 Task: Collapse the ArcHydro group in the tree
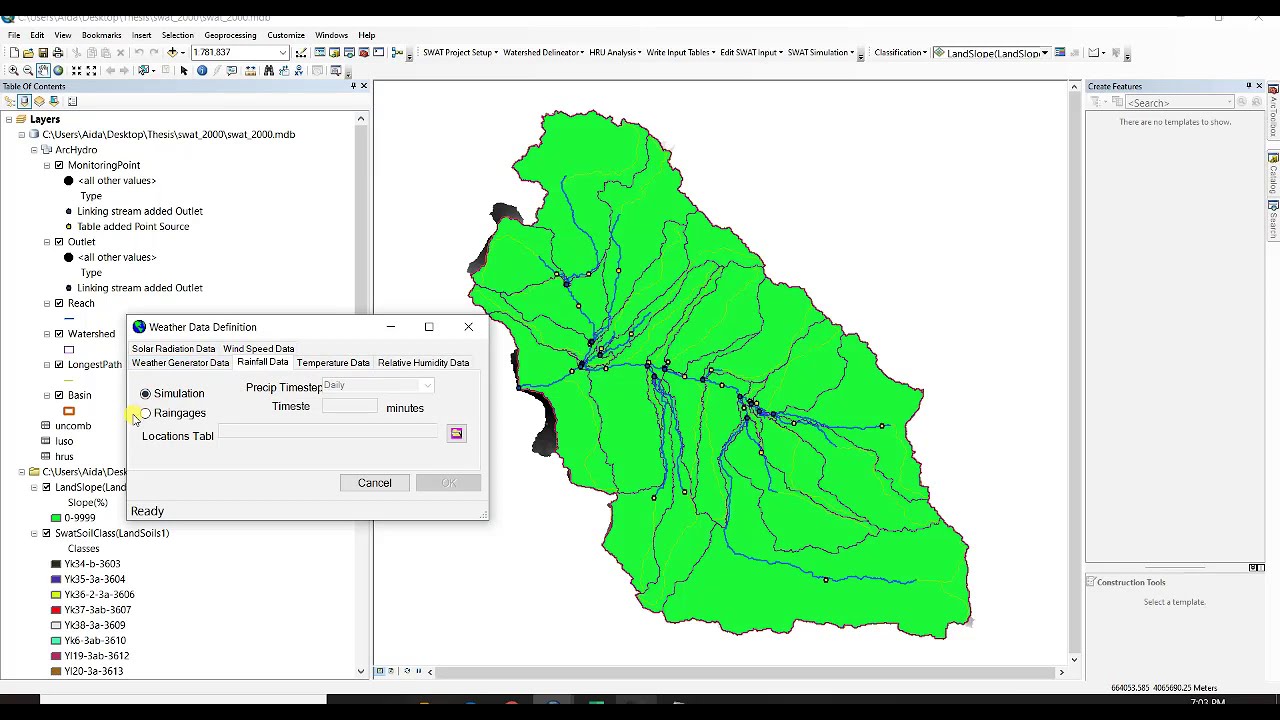[33, 150]
